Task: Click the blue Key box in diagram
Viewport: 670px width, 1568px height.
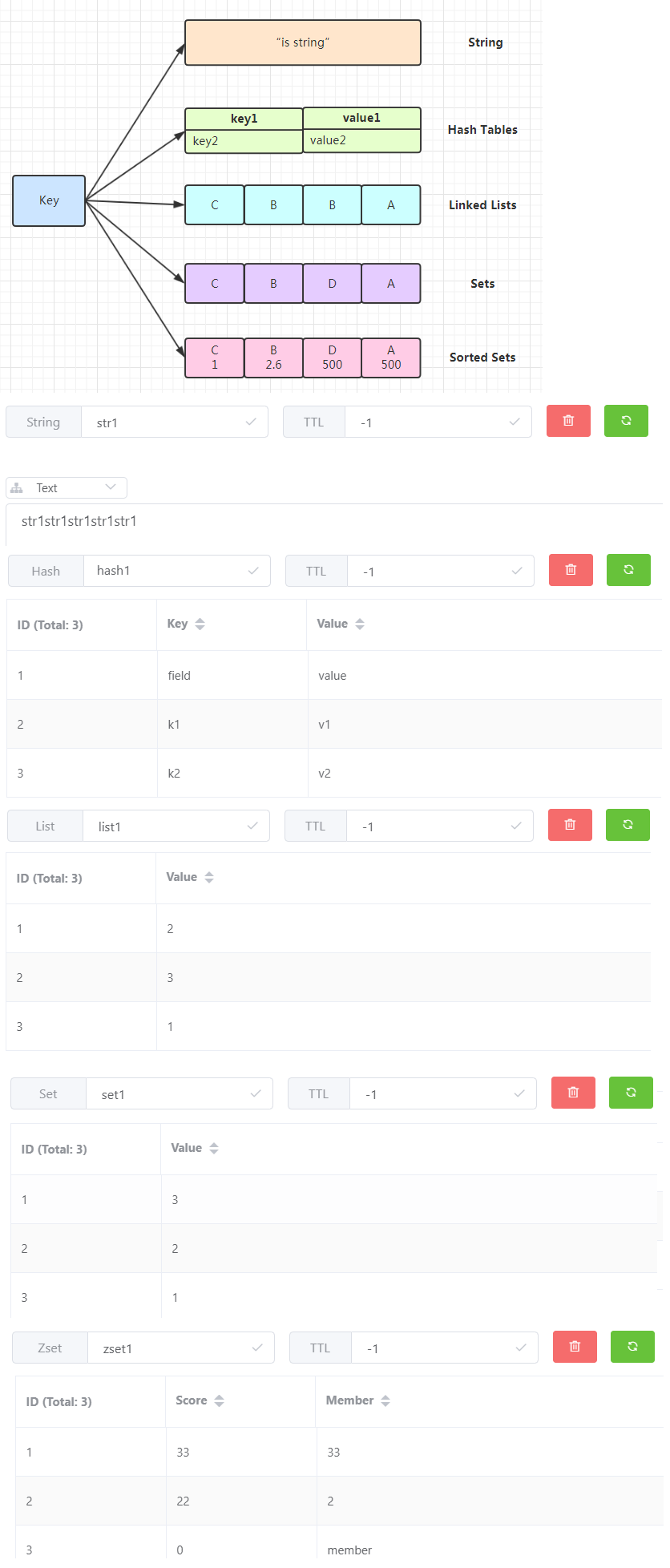Action: (49, 200)
